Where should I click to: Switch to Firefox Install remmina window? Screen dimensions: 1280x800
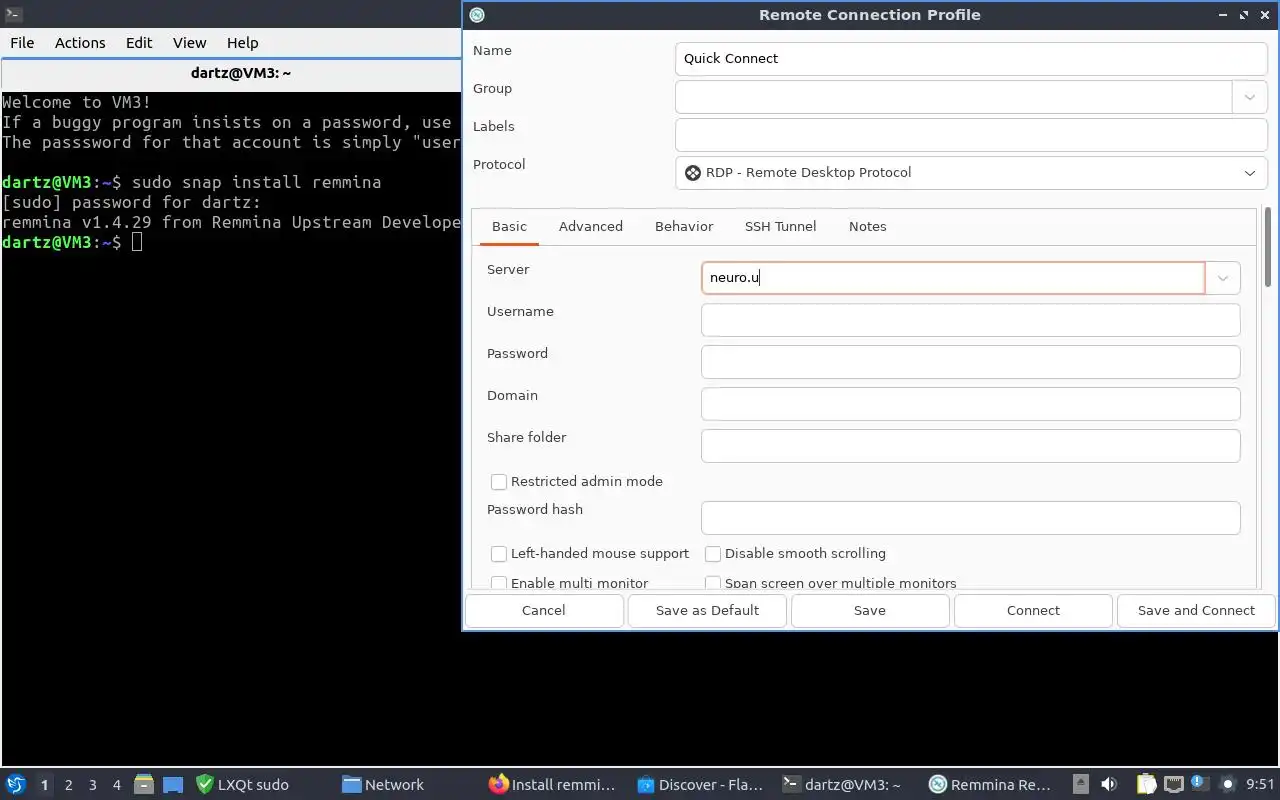[553, 785]
